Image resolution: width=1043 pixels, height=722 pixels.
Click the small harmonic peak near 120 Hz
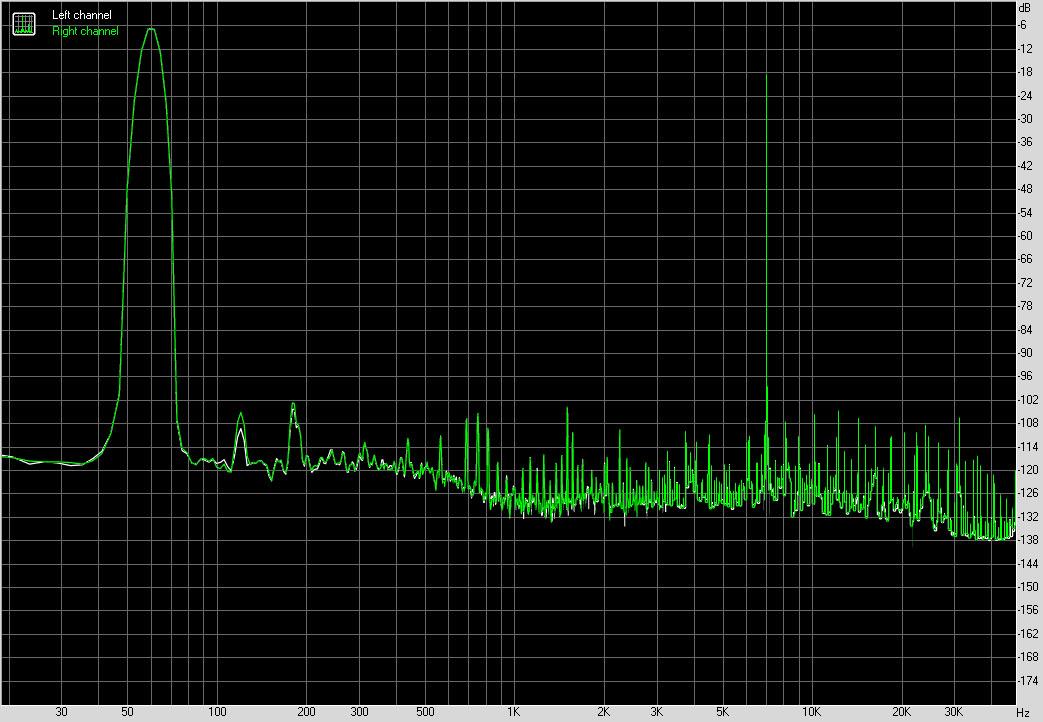(240, 414)
